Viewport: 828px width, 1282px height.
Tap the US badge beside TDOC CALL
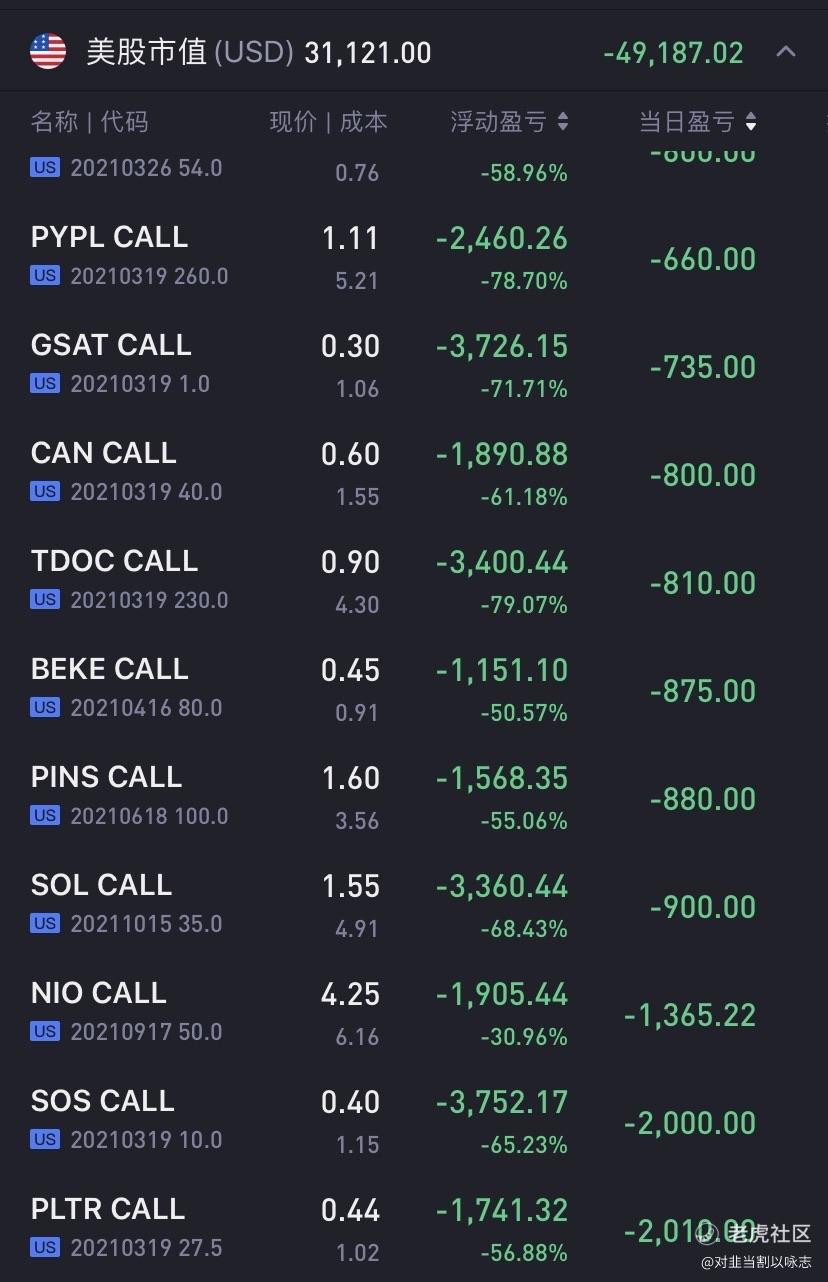tap(45, 599)
